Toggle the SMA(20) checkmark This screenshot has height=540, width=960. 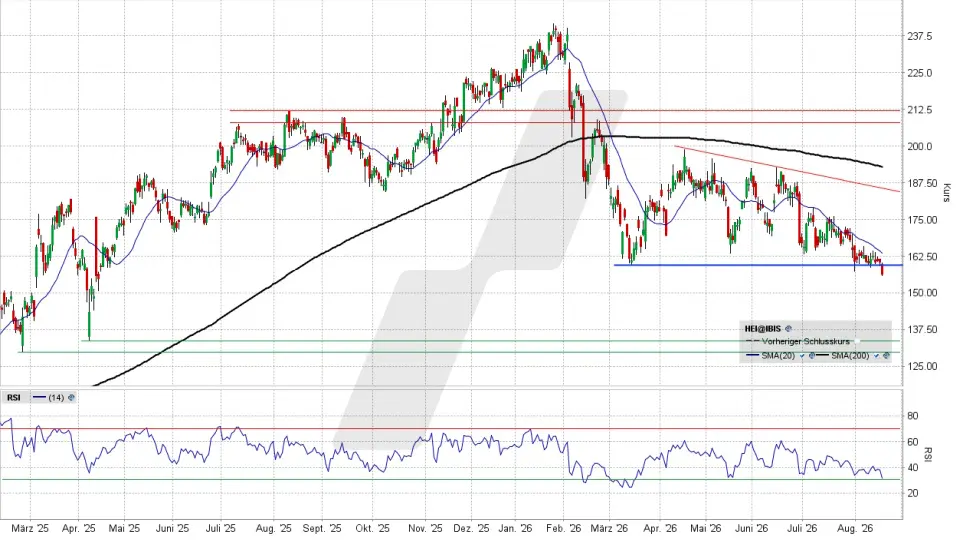(802, 355)
